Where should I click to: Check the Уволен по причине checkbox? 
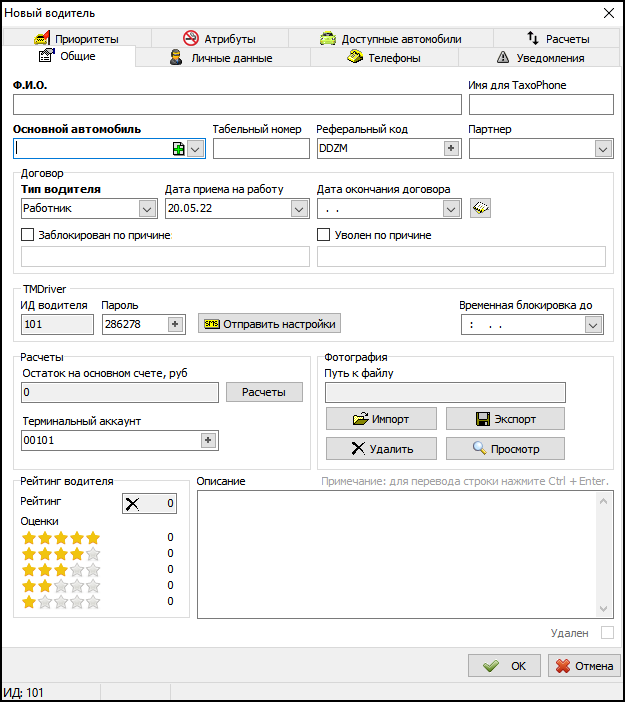tap(324, 235)
